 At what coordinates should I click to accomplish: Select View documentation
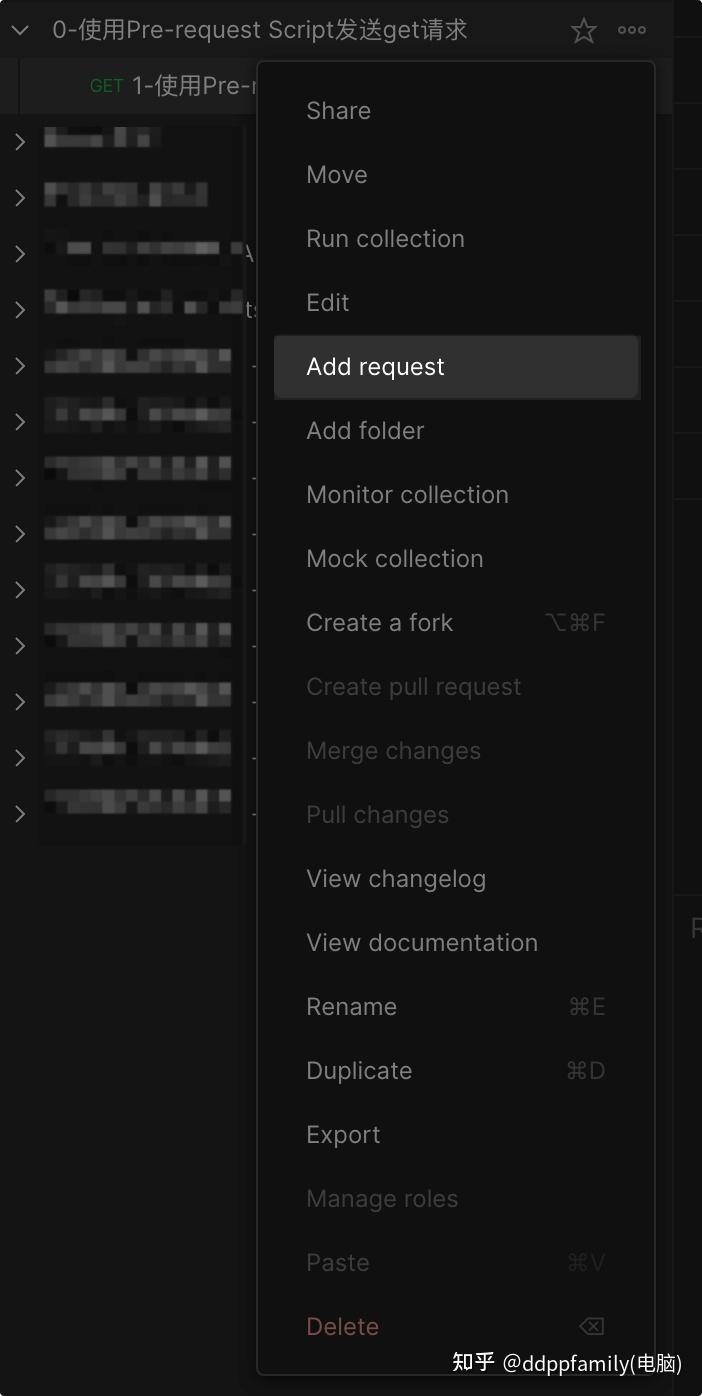(422, 943)
